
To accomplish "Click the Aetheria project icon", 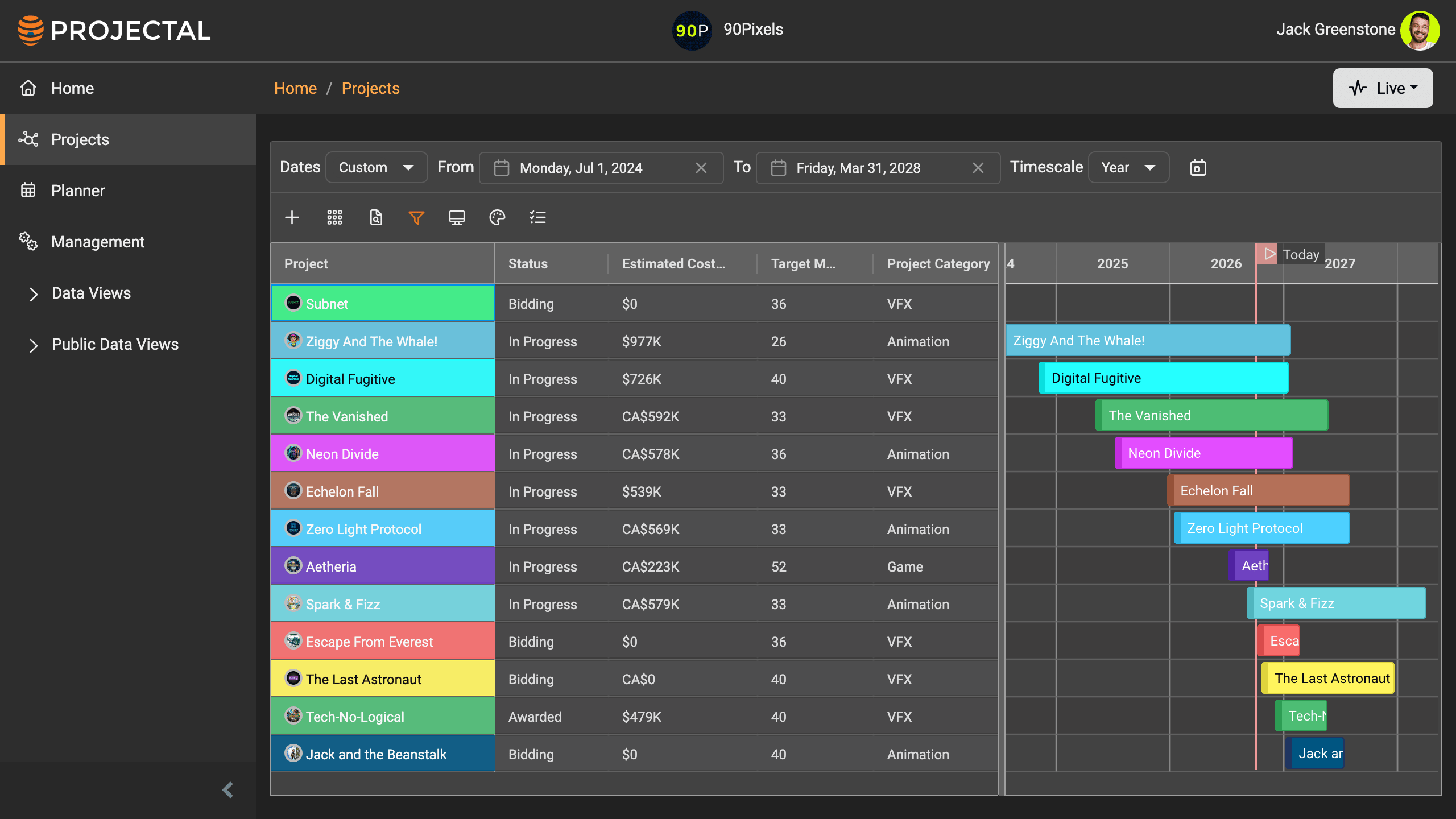I will pos(293,565).
